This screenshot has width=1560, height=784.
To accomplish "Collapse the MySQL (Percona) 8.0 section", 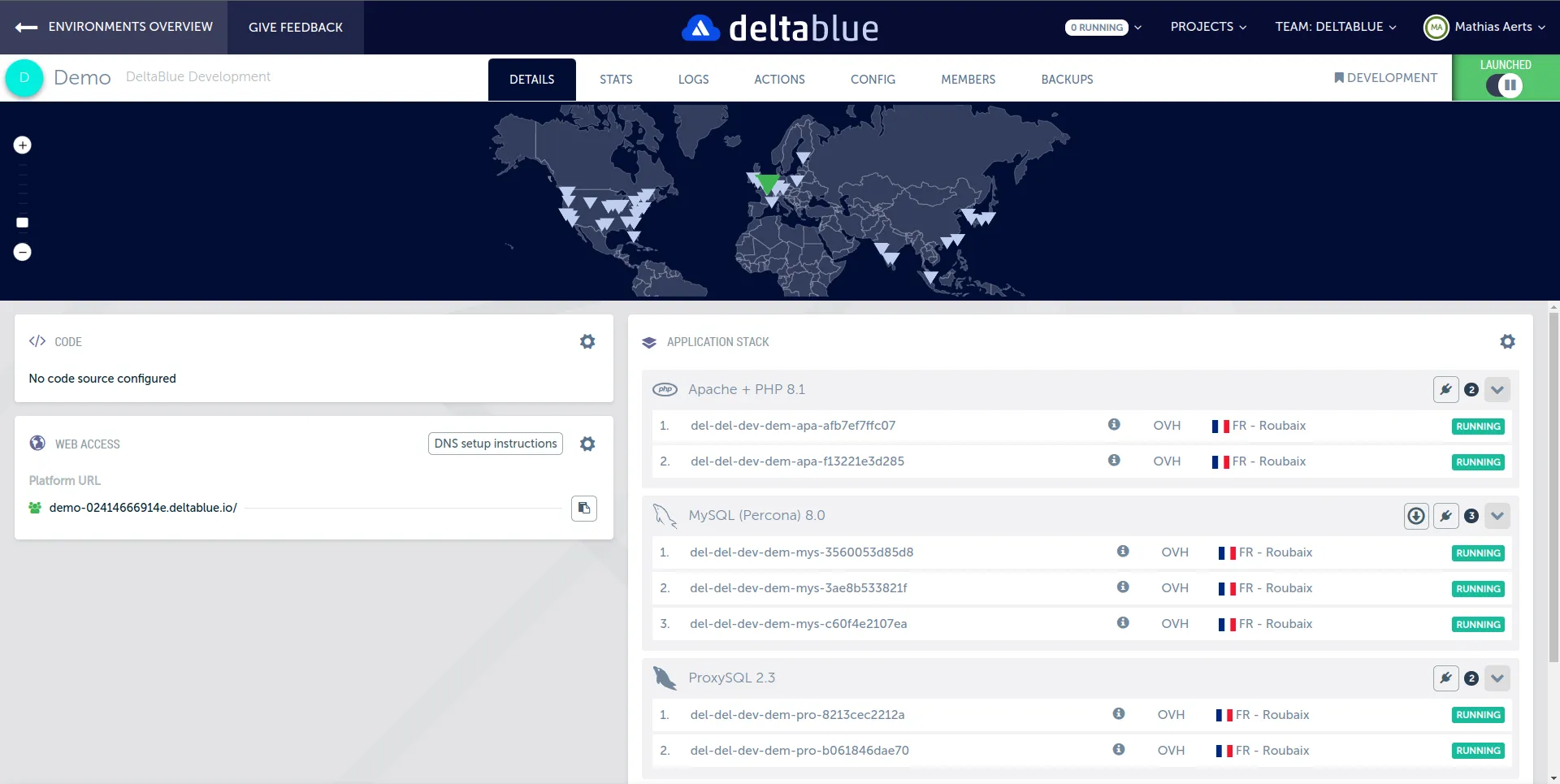I will pyautogui.click(x=1497, y=516).
